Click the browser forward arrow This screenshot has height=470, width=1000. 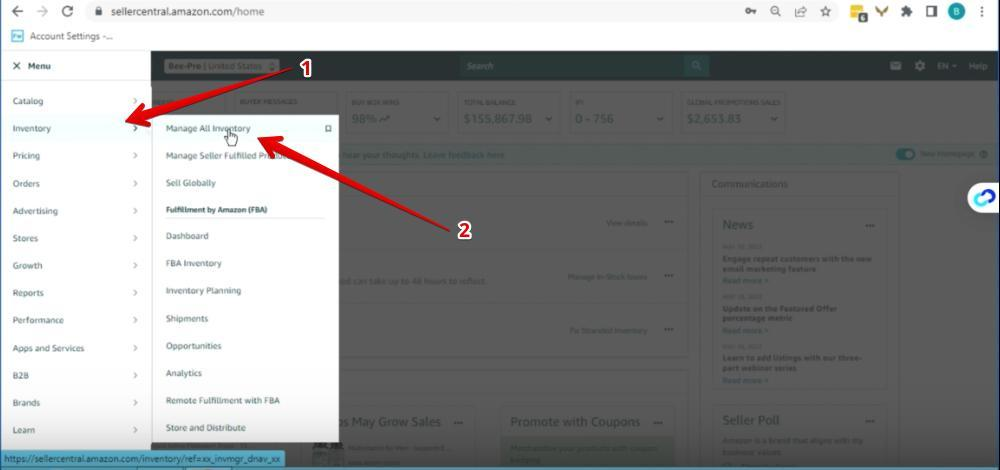tap(42, 11)
